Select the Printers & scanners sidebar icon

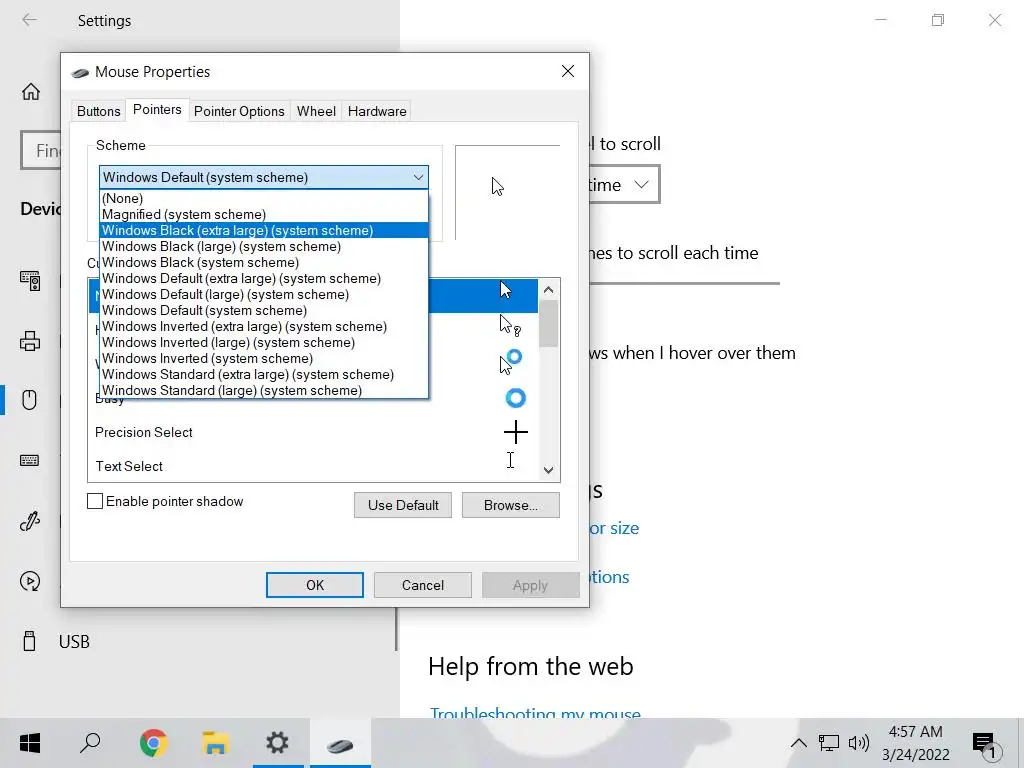coord(30,340)
